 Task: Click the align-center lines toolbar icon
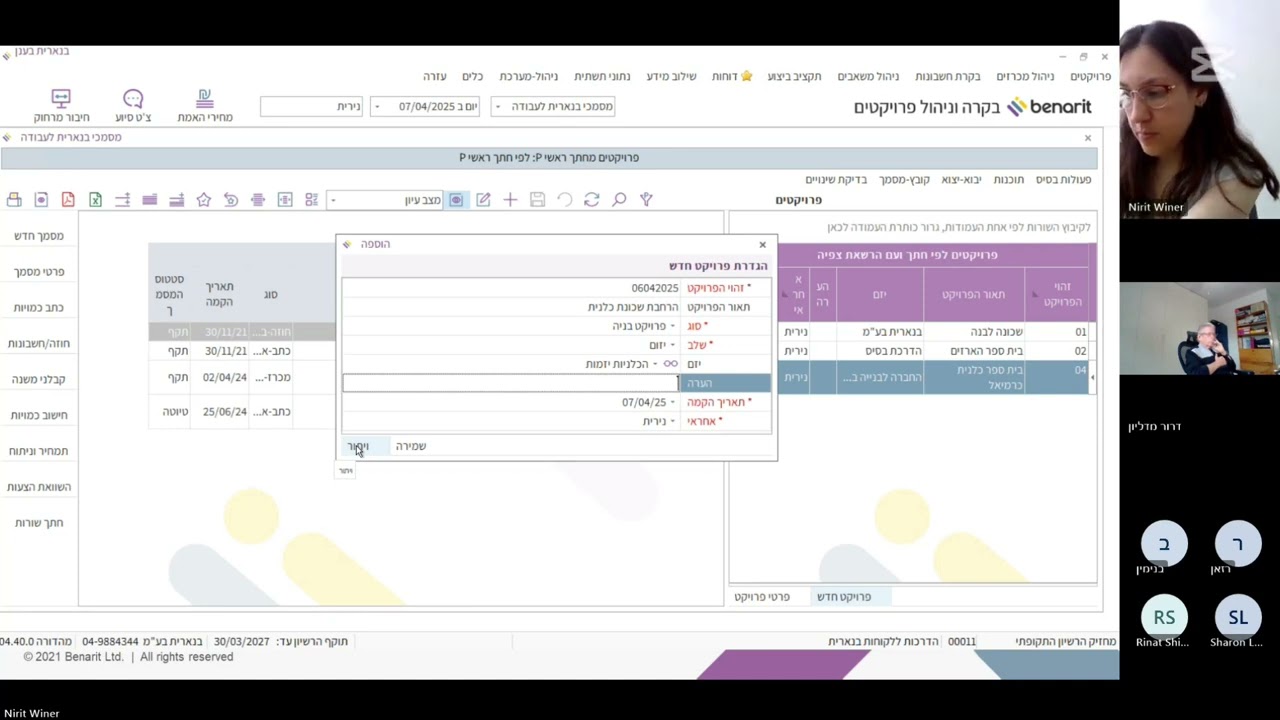coord(258,200)
